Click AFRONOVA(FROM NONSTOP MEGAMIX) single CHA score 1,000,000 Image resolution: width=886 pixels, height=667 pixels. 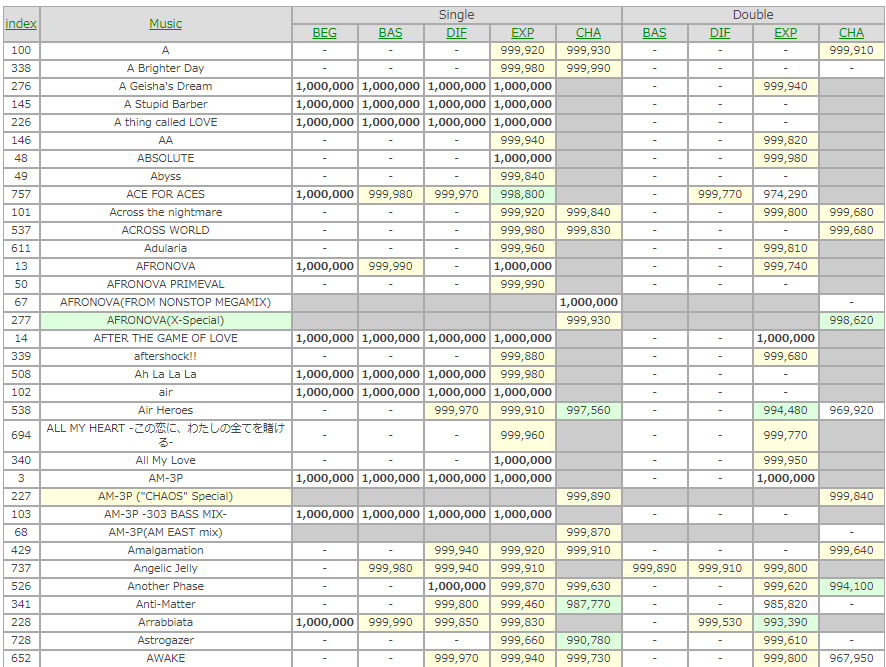click(588, 302)
